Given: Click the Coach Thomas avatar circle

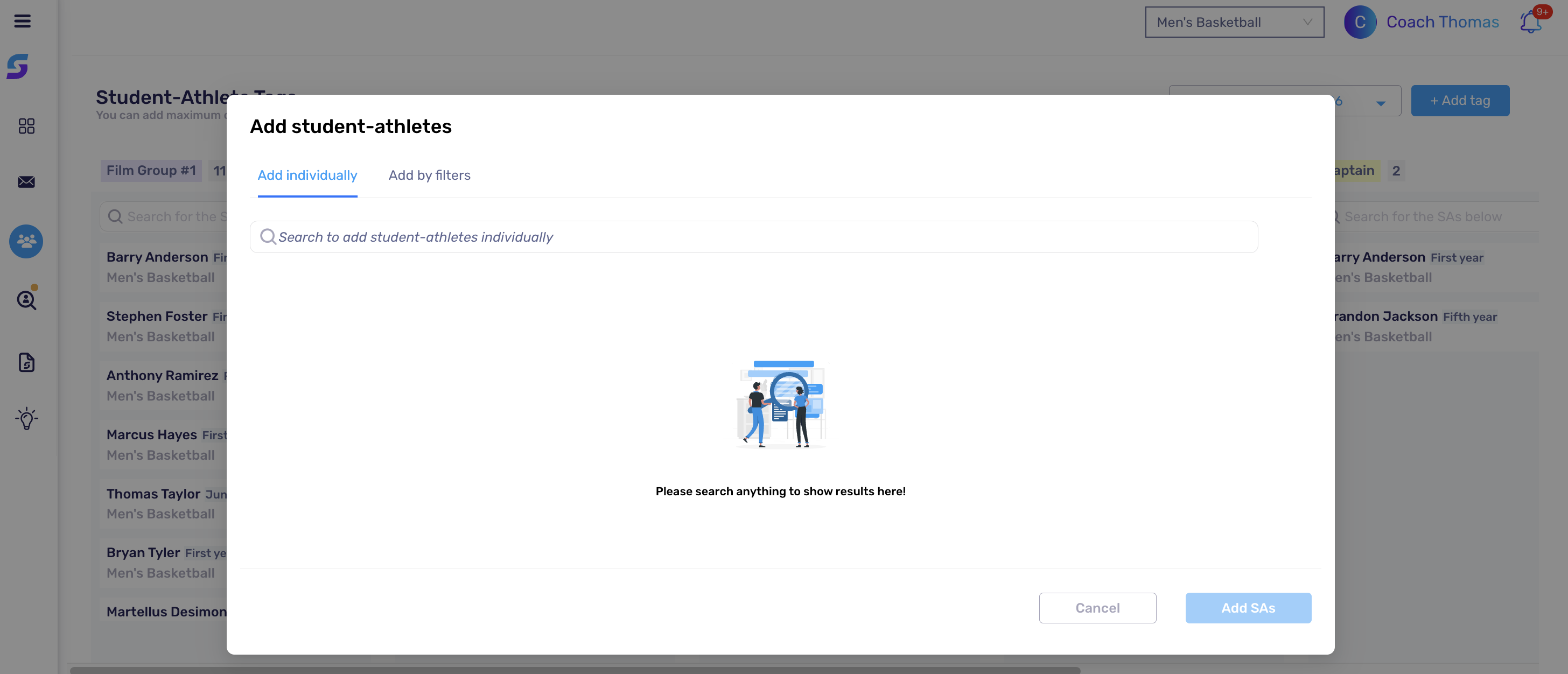Looking at the screenshot, I should click(x=1360, y=22).
